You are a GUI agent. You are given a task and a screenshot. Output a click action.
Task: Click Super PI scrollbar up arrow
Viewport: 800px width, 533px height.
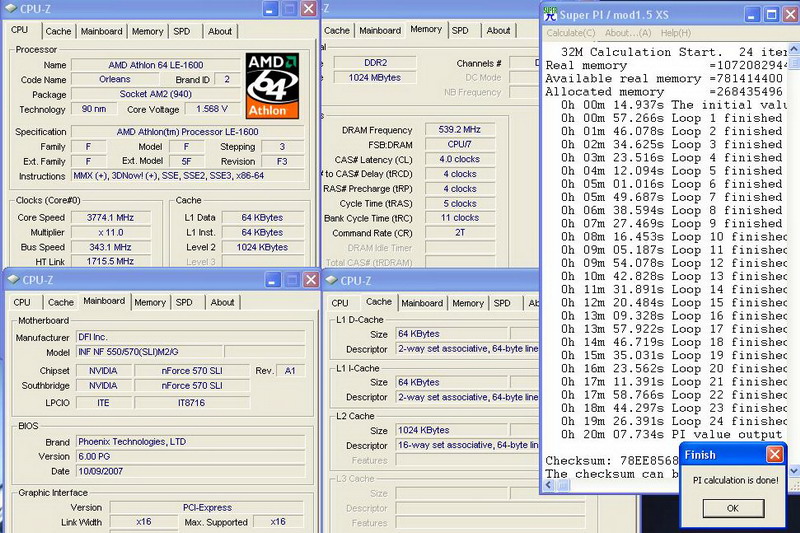[794, 49]
